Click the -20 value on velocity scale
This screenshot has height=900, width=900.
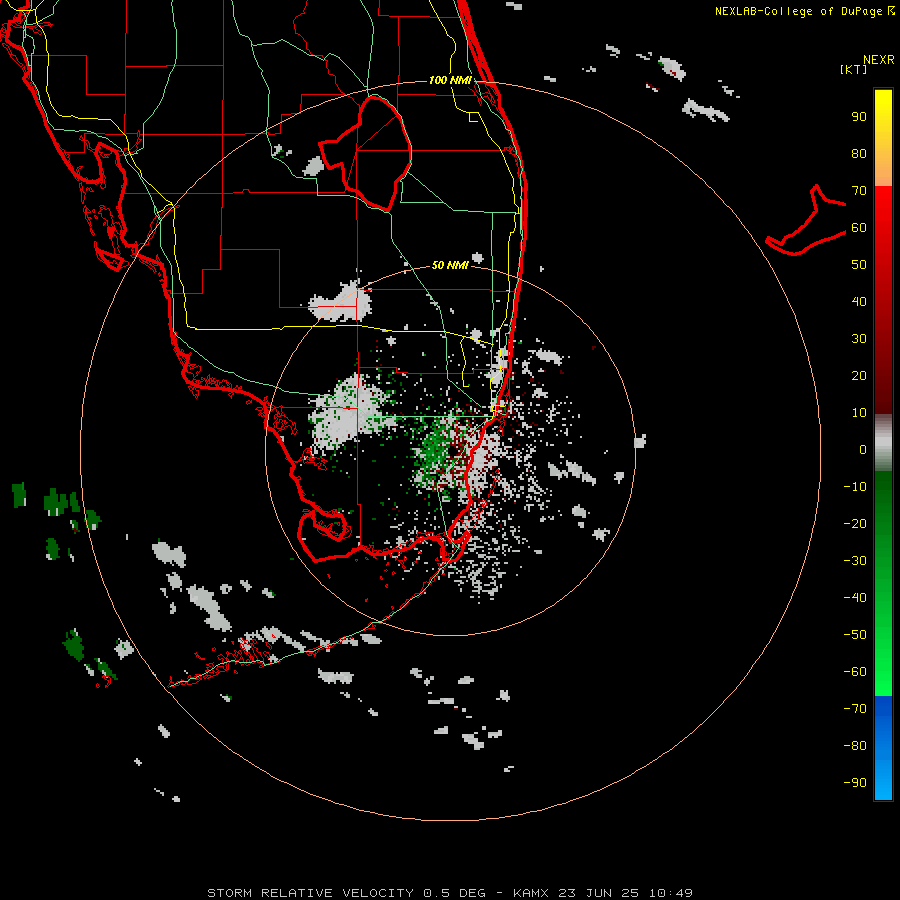click(x=855, y=524)
